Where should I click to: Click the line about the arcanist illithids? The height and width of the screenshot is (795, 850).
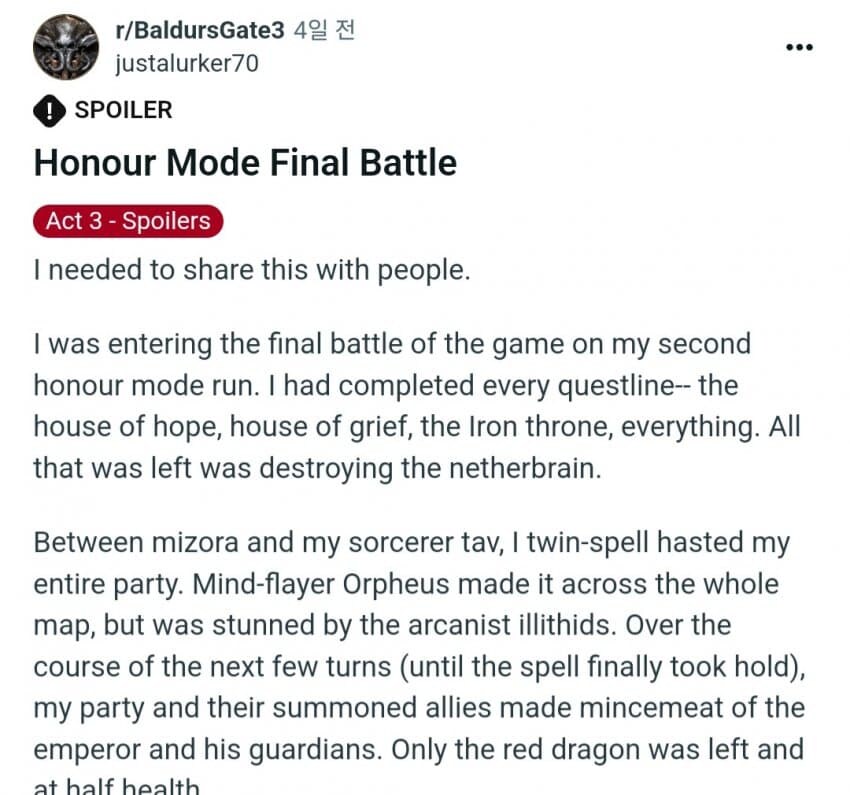coord(383,625)
